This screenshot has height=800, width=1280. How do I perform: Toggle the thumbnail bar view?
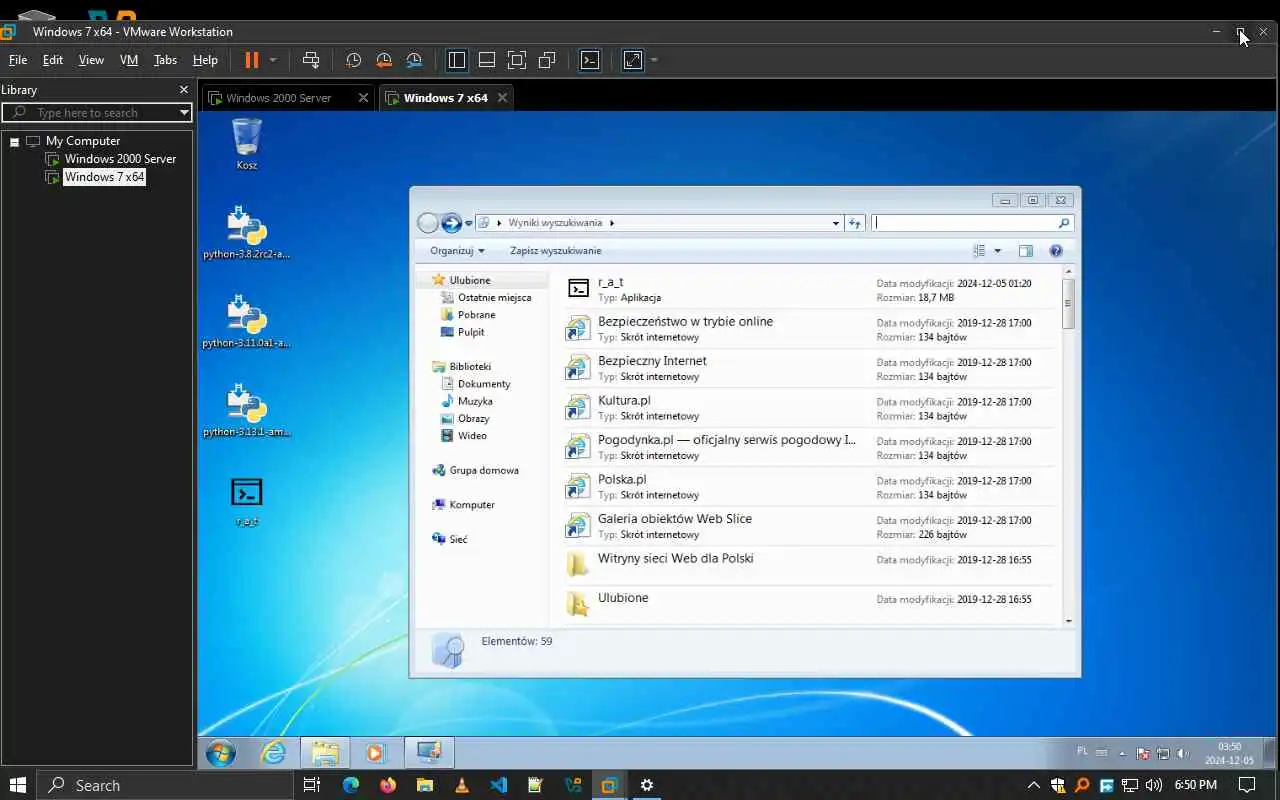click(x=487, y=60)
